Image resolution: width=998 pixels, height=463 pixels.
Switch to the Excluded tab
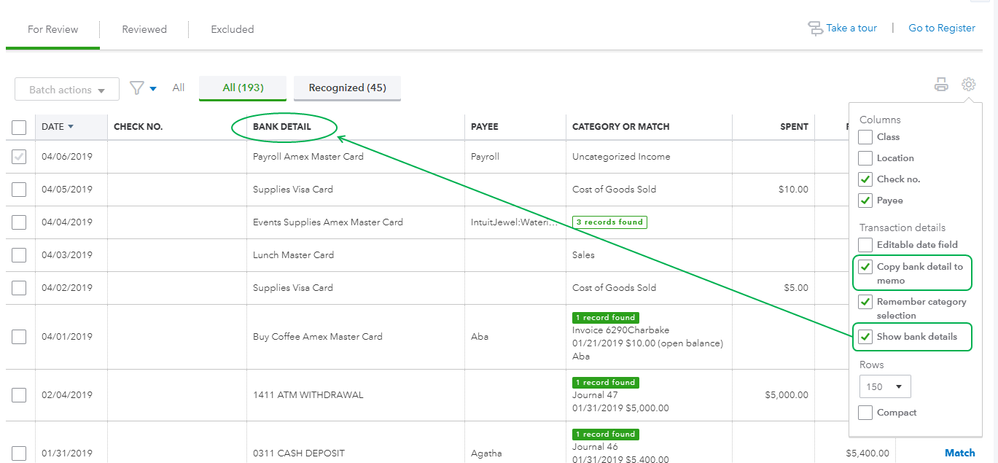click(x=232, y=29)
